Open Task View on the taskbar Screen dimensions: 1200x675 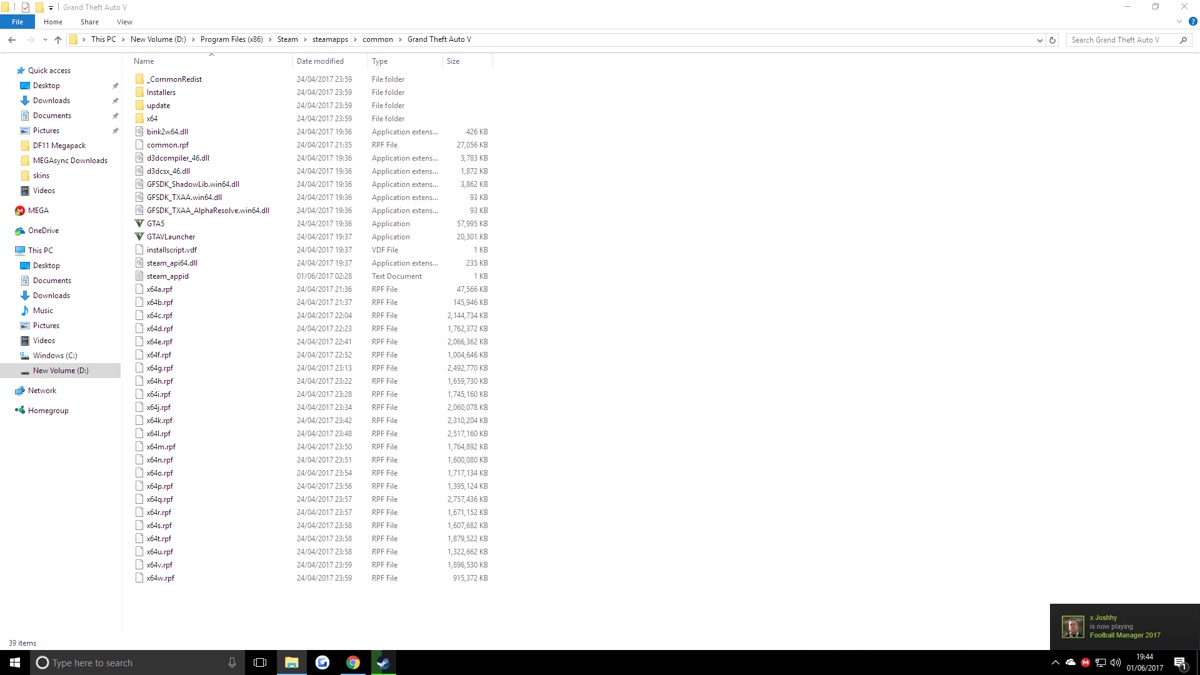click(260, 662)
